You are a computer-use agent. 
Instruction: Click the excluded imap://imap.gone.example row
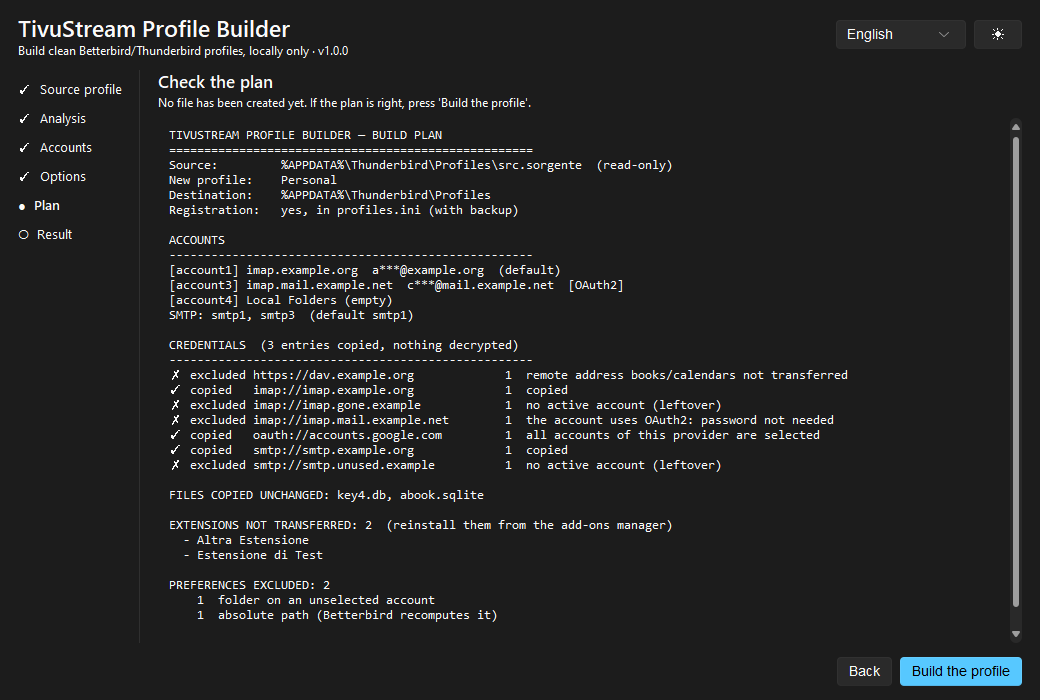tap(445, 405)
